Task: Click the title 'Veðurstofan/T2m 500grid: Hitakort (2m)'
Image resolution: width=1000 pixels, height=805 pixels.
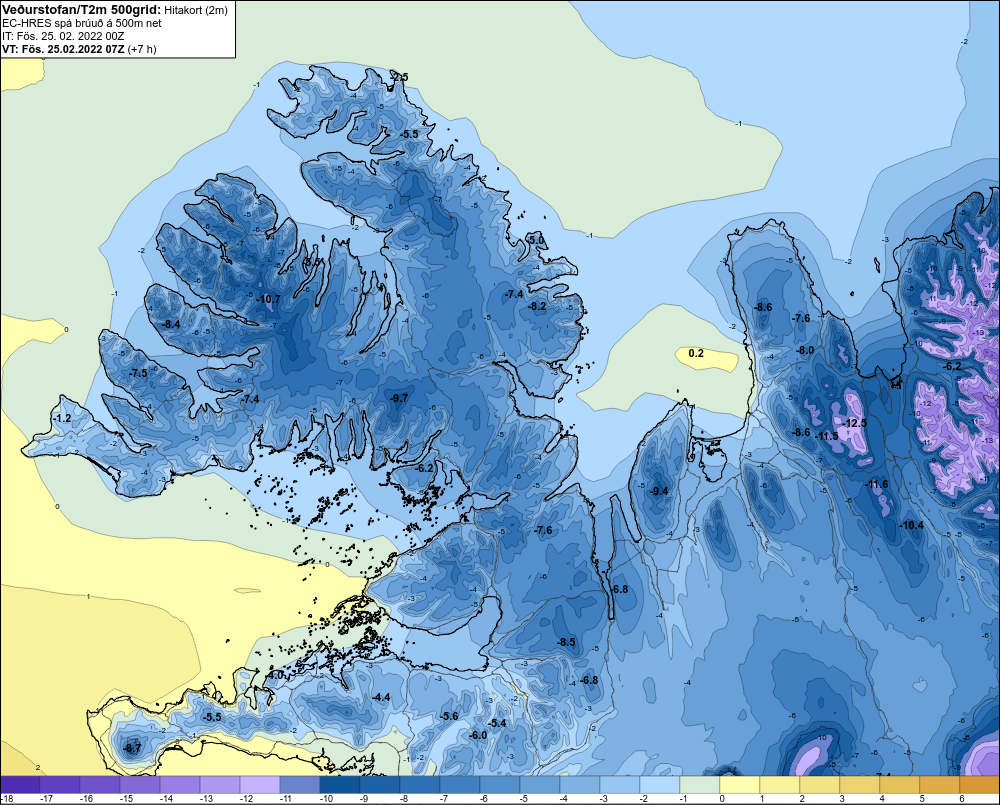Action: click(x=115, y=10)
